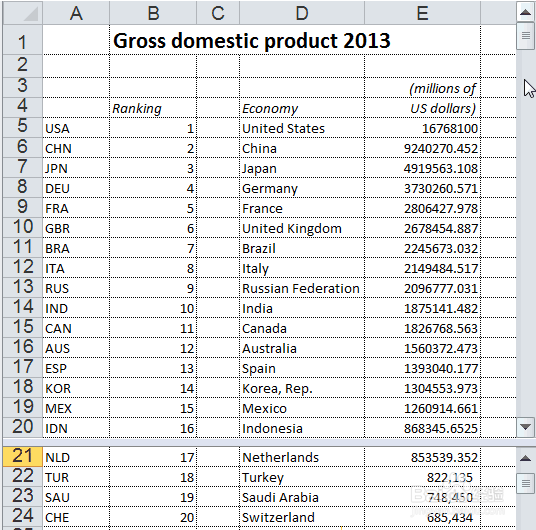Click the Select All corner triangle
This screenshot has height=530, width=536.
tap(23, 13)
